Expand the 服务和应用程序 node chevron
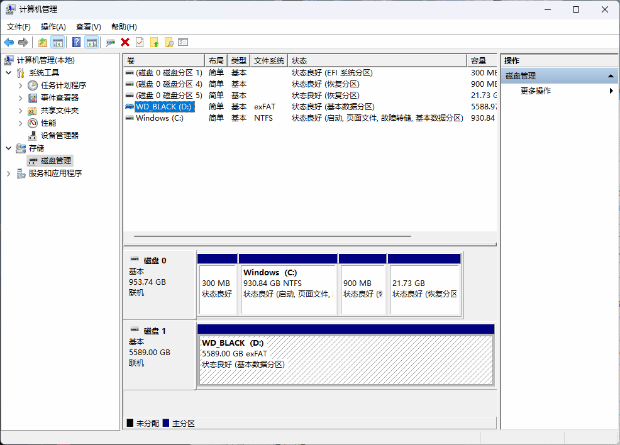The height and width of the screenshot is (445, 620). [x=8, y=173]
